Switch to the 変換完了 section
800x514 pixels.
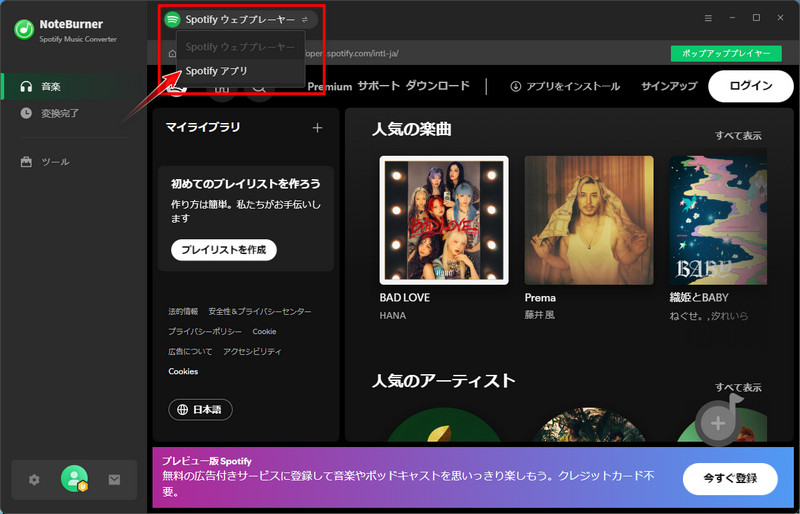tap(61, 113)
